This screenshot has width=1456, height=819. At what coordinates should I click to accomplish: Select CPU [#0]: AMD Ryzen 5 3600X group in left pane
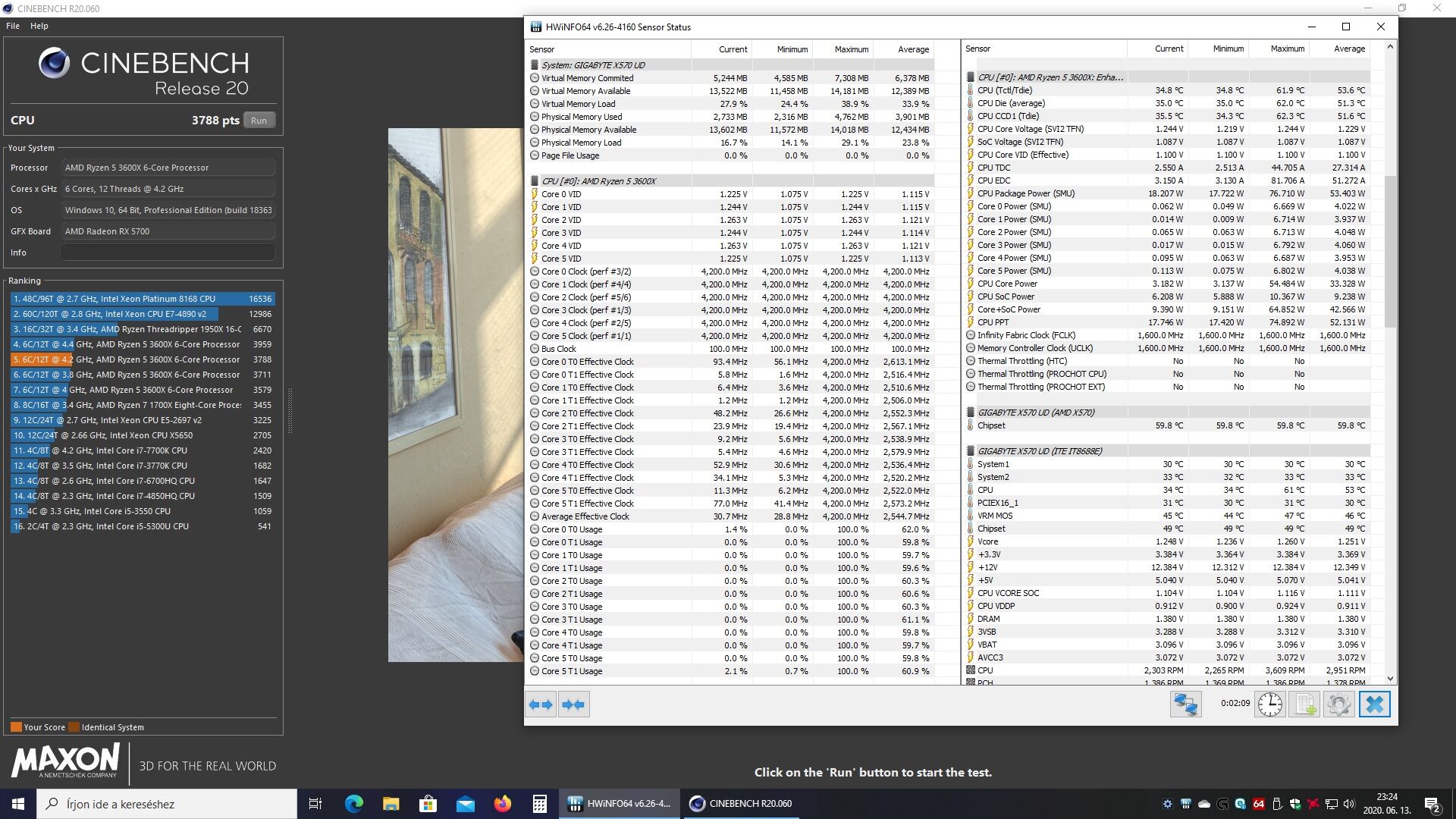[730, 181]
